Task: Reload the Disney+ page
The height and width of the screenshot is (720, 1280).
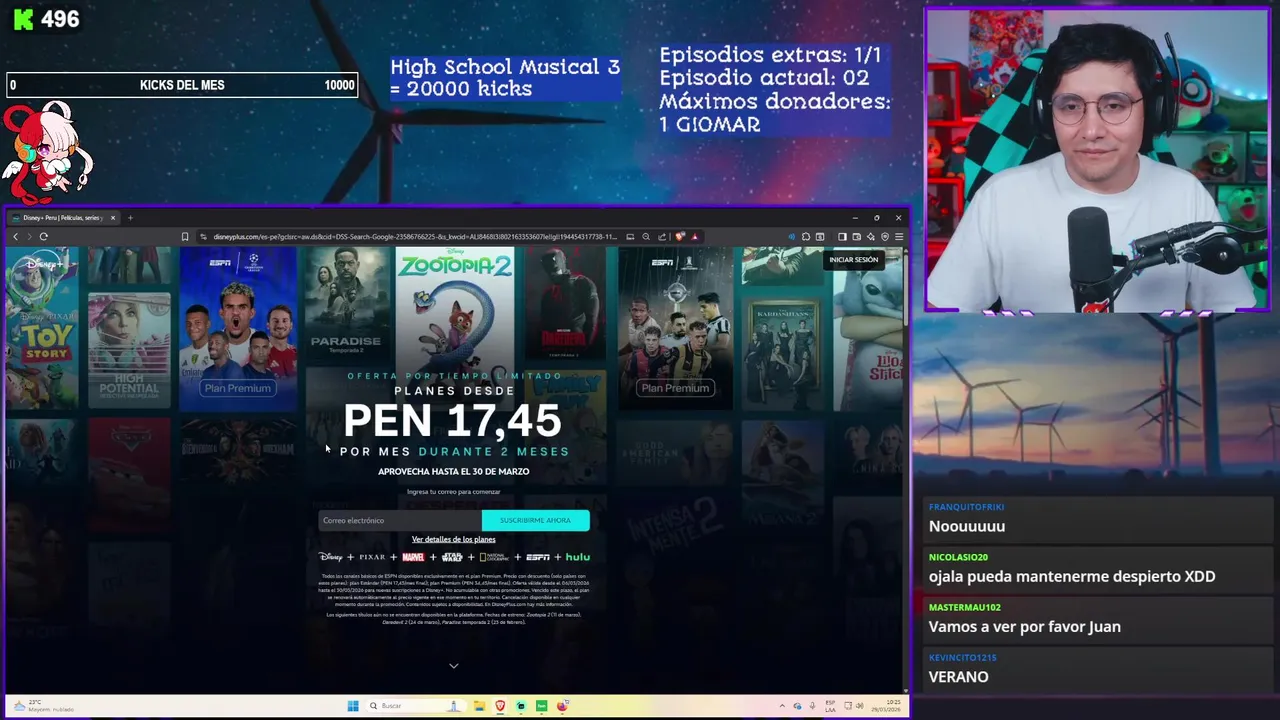Action: [x=43, y=237]
